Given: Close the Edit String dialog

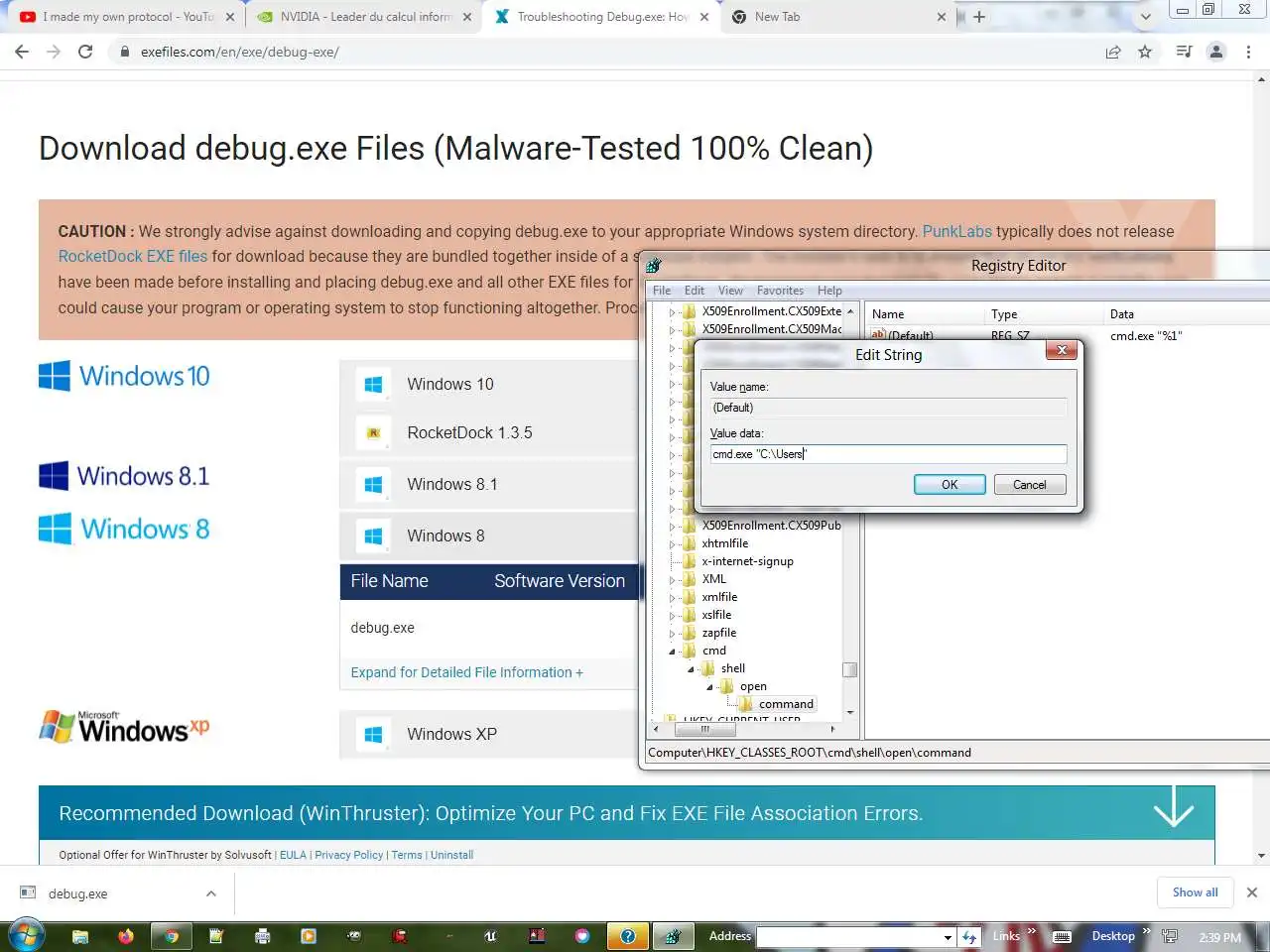Looking at the screenshot, I should coord(1062,350).
